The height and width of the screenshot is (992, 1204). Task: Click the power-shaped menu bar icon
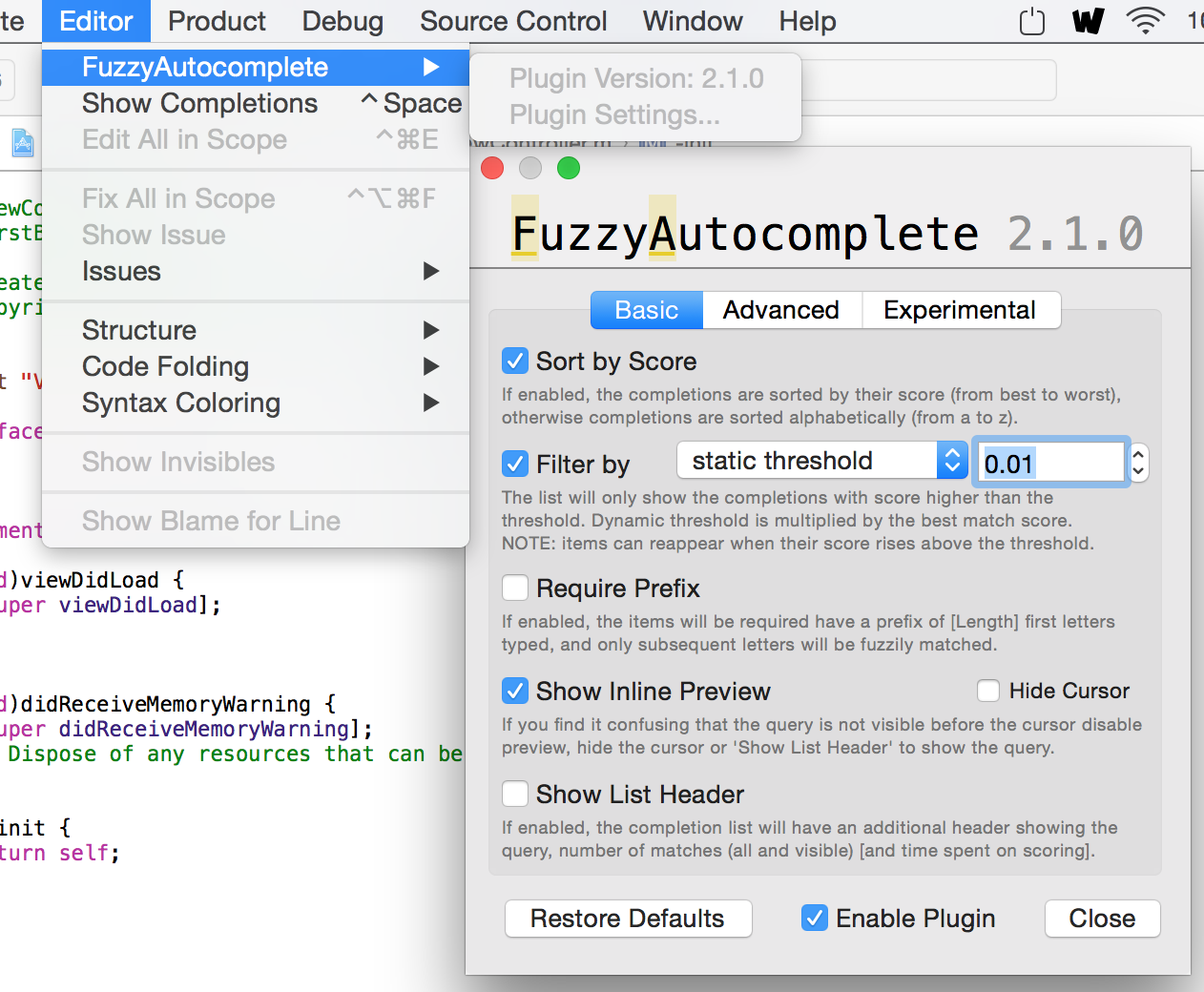[x=1032, y=21]
